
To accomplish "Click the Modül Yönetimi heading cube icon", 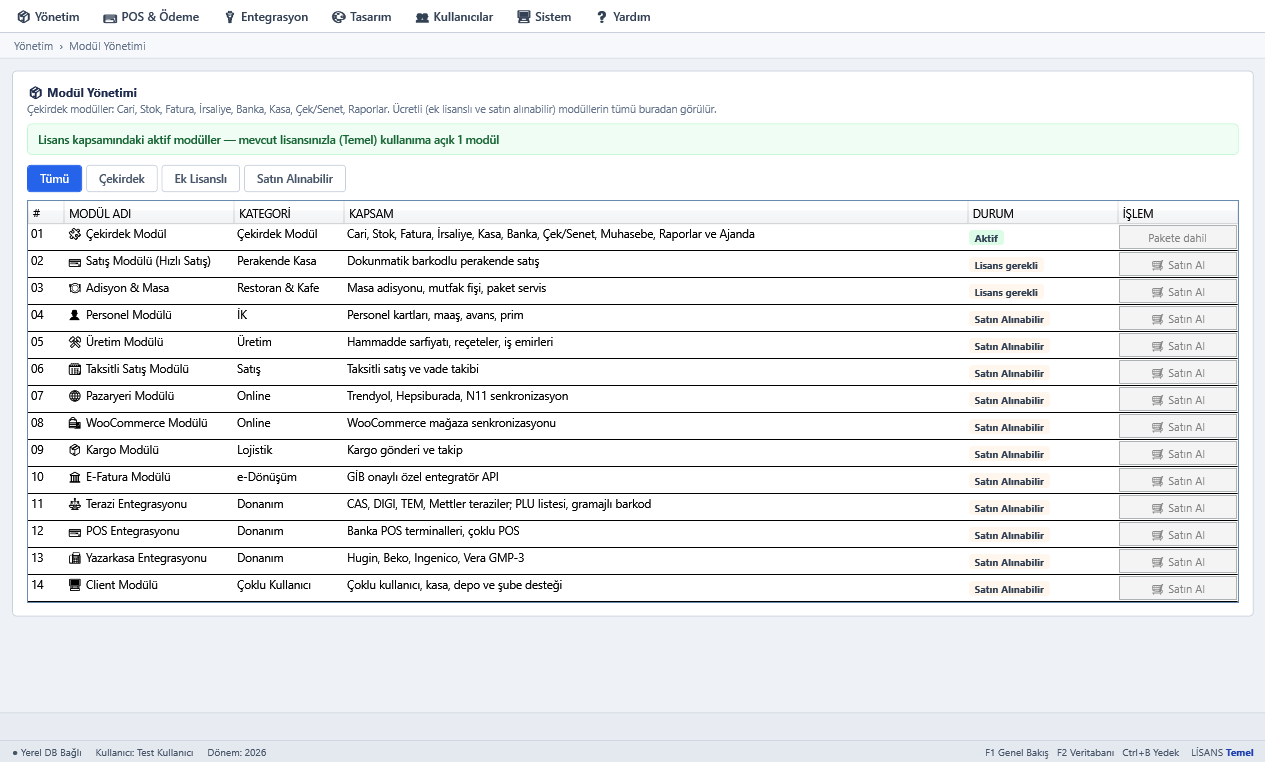I will (36, 92).
